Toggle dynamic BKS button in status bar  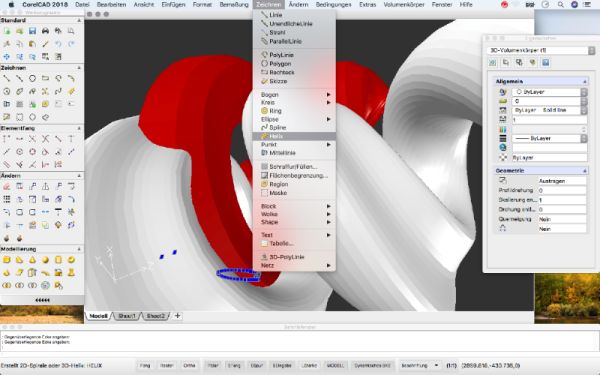point(372,365)
